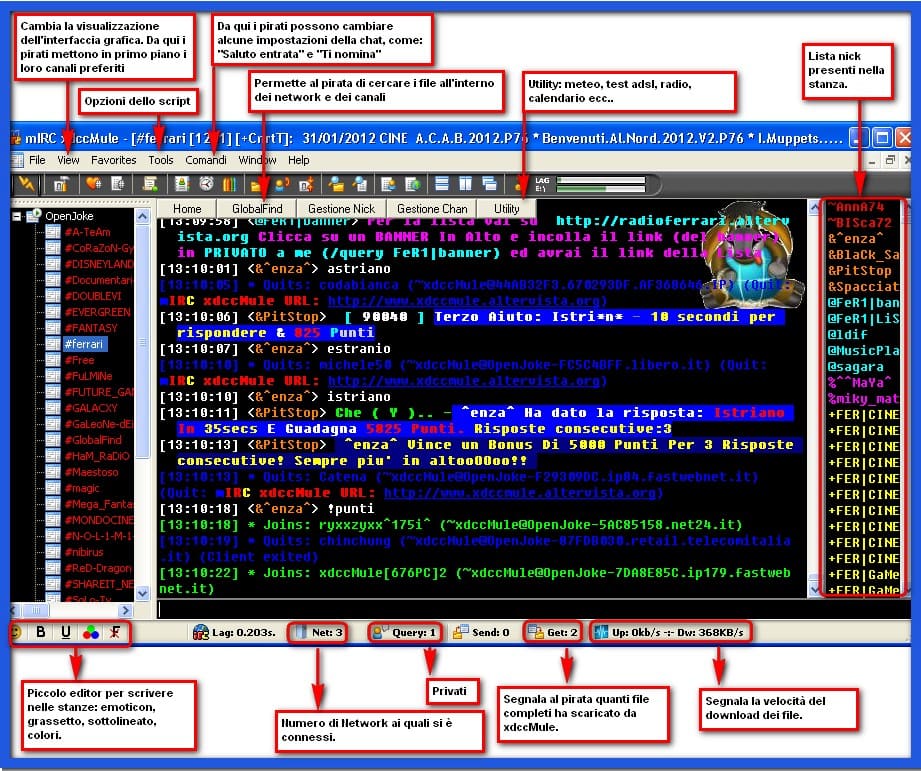This screenshot has width=921, height=771.
Task: Click the clock icon in the toolbar
Action: pyautogui.click(x=206, y=184)
